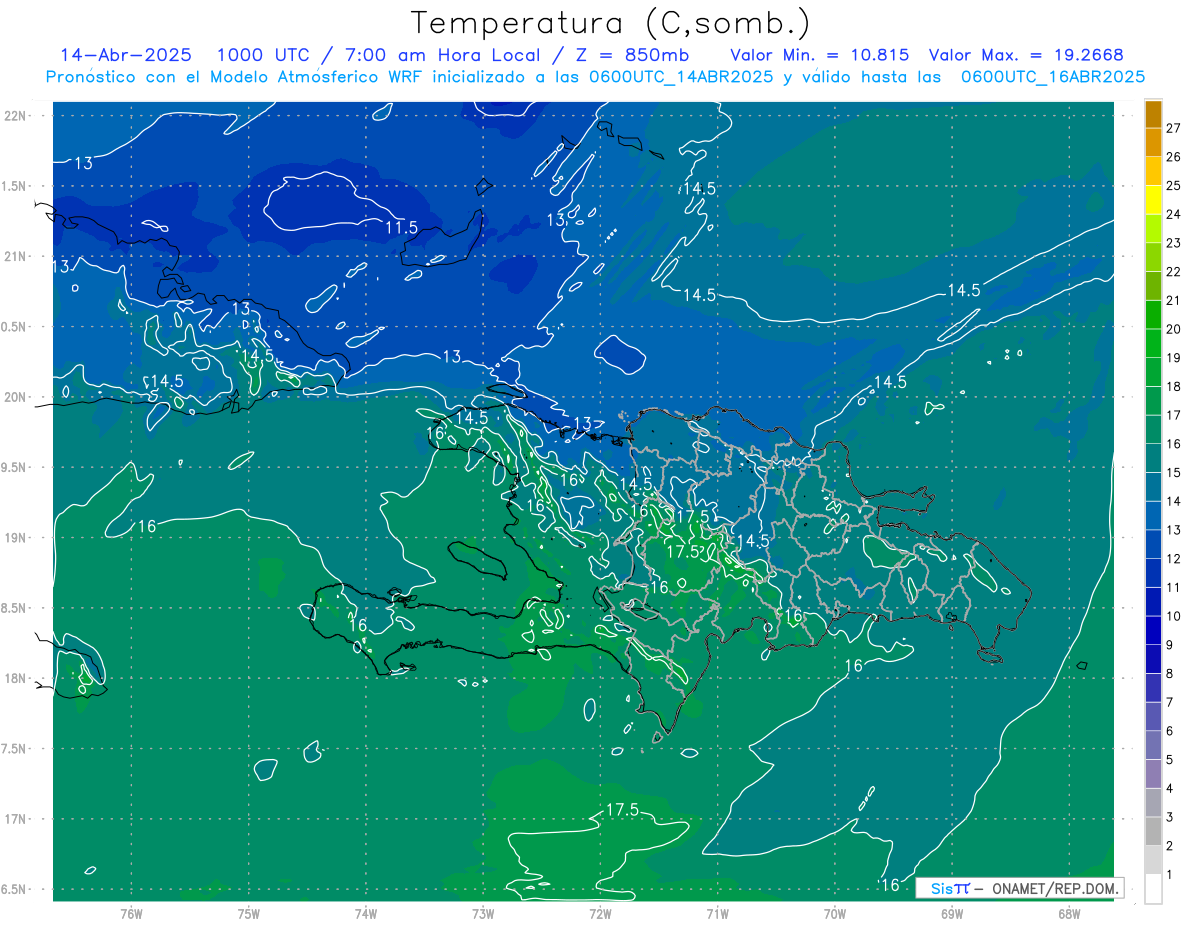Click the '68W' longitude axis label
This screenshot has height=927, width=1200.
tap(1069, 913)
